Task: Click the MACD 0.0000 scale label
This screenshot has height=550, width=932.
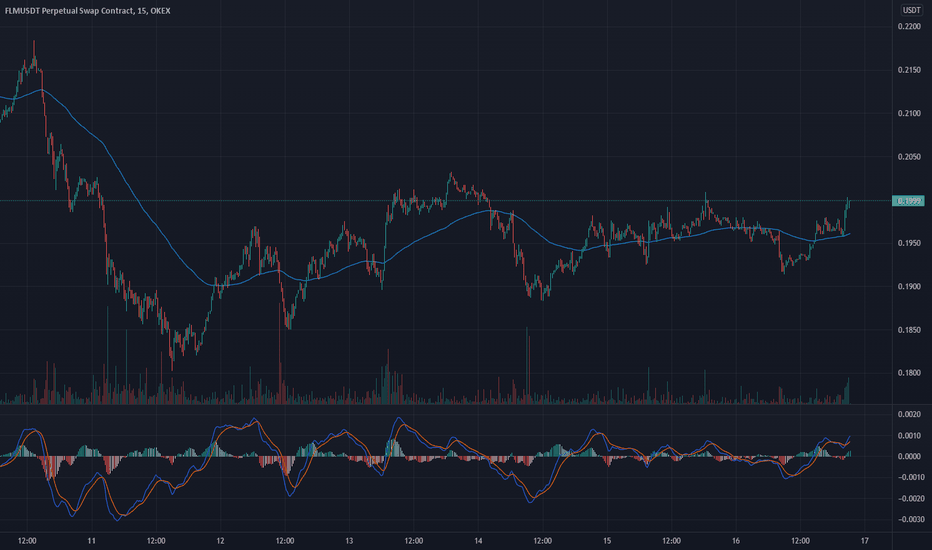Action: tap(909, 457)
